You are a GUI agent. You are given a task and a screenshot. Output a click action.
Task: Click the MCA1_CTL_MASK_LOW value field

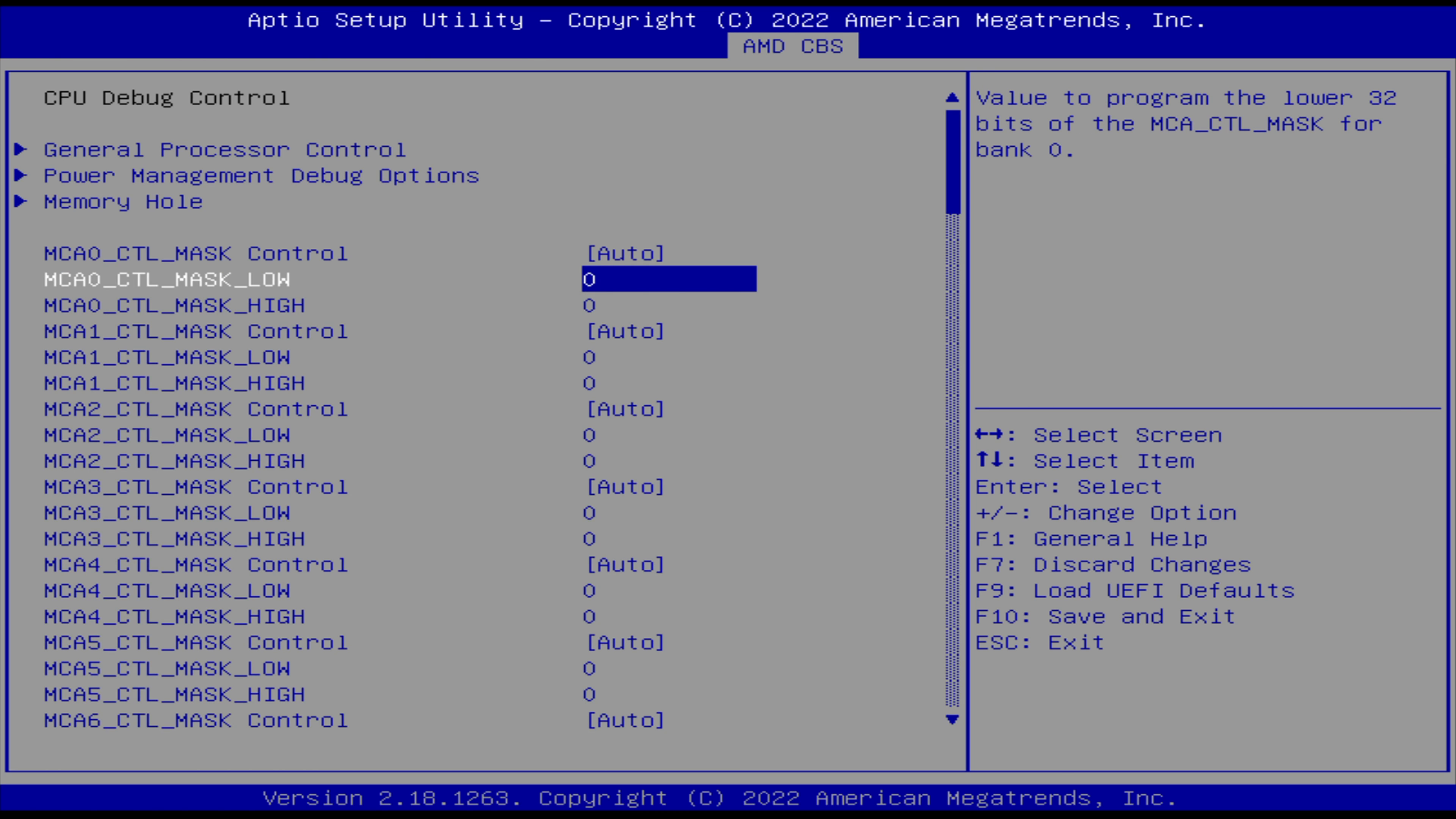[x=589, y=357]
